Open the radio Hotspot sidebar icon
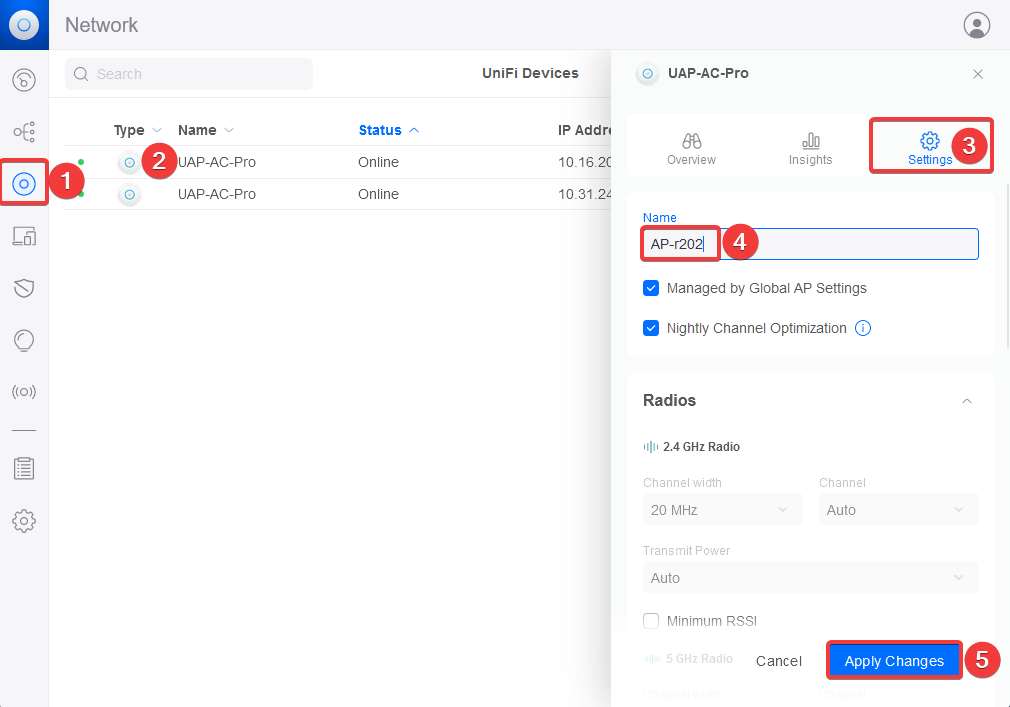This screenshot has height=707, width=1010. click(x=24, y=391)
